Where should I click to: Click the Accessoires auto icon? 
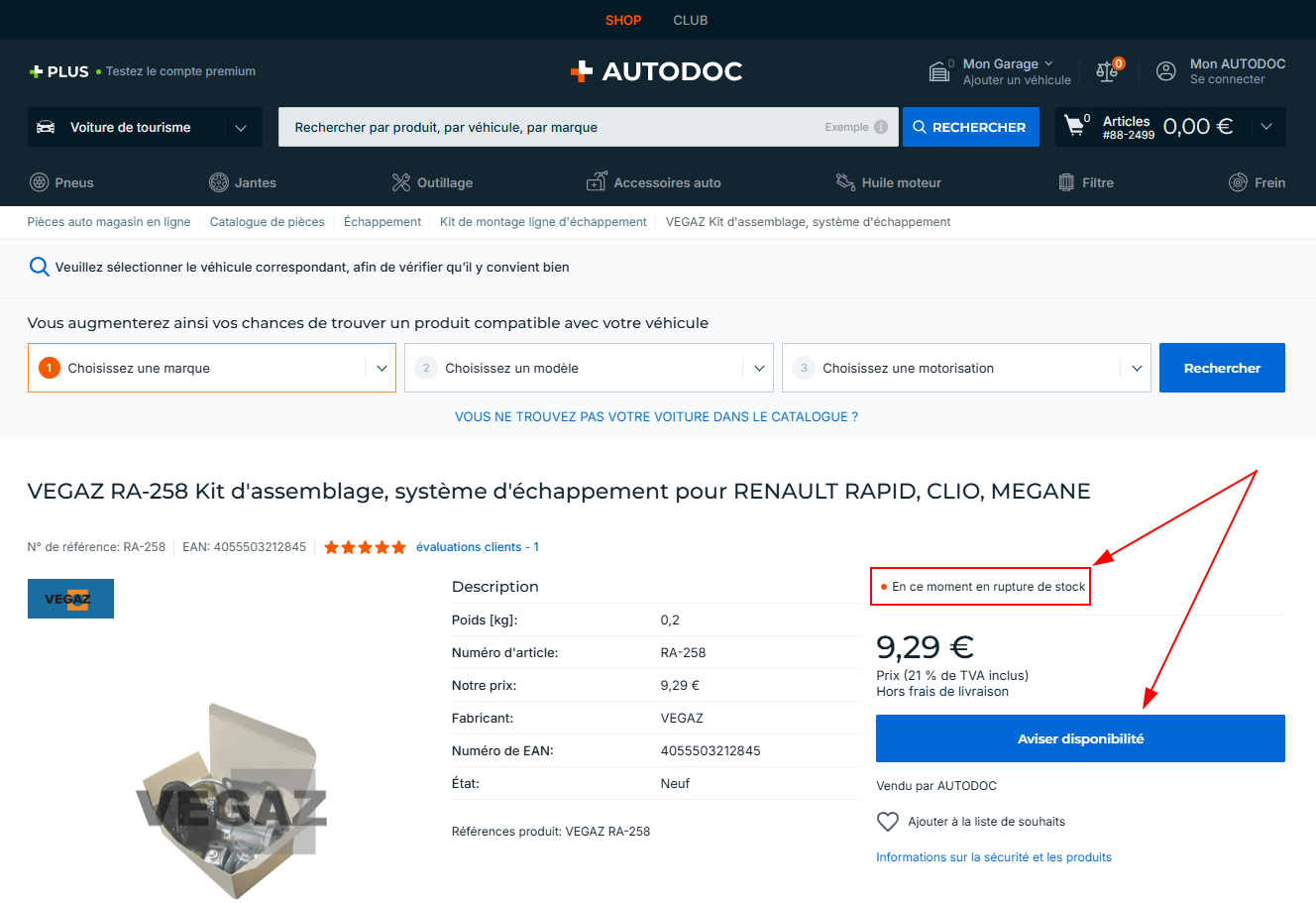click(597, 182)
